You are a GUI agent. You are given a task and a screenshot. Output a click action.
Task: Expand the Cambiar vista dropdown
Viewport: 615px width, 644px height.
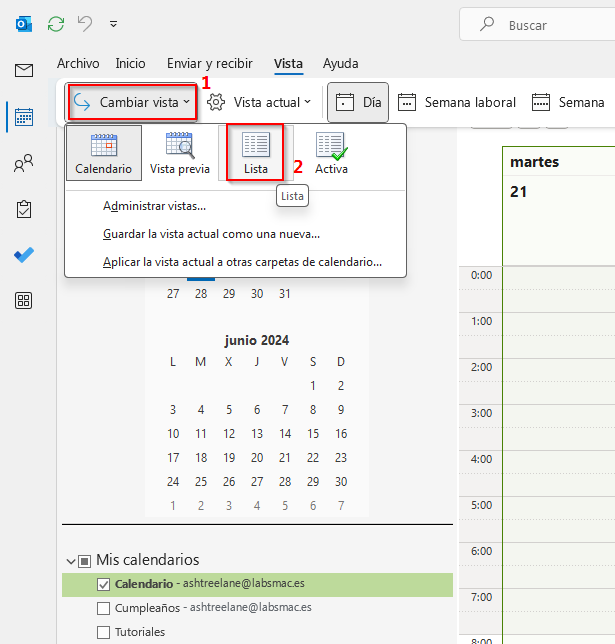(x=131, y=102)
